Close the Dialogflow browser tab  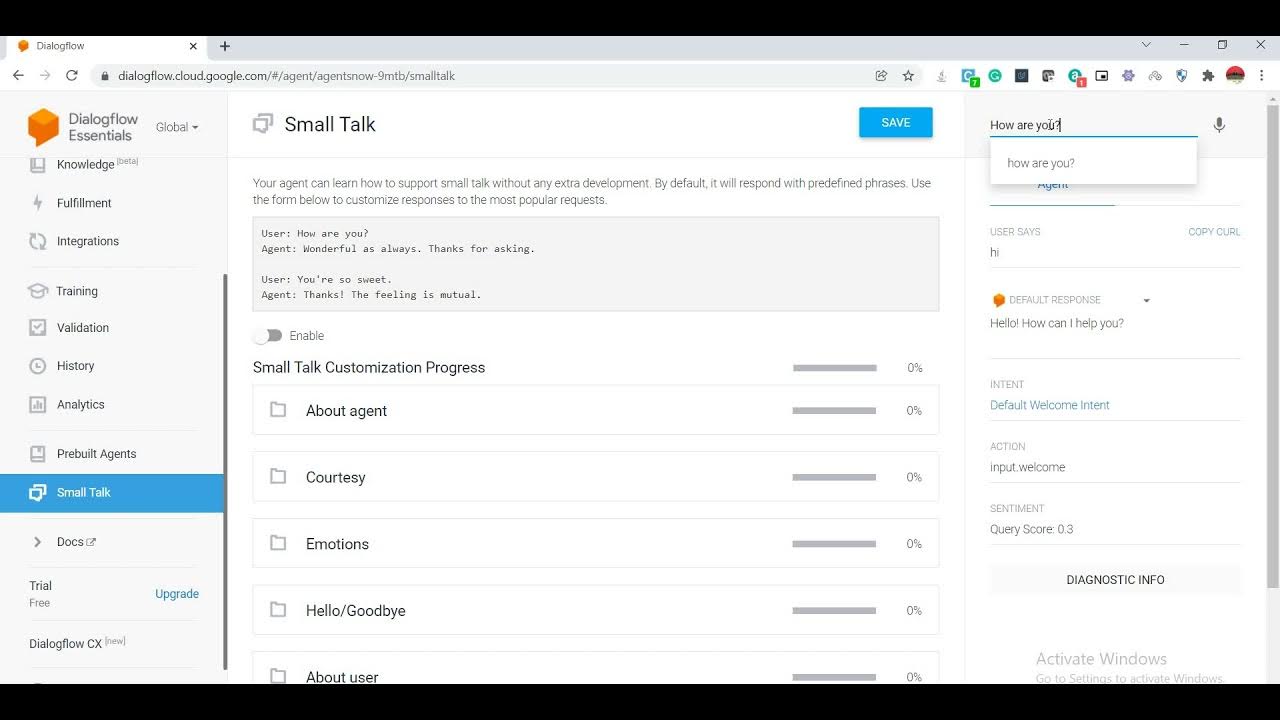pos(194,46)
